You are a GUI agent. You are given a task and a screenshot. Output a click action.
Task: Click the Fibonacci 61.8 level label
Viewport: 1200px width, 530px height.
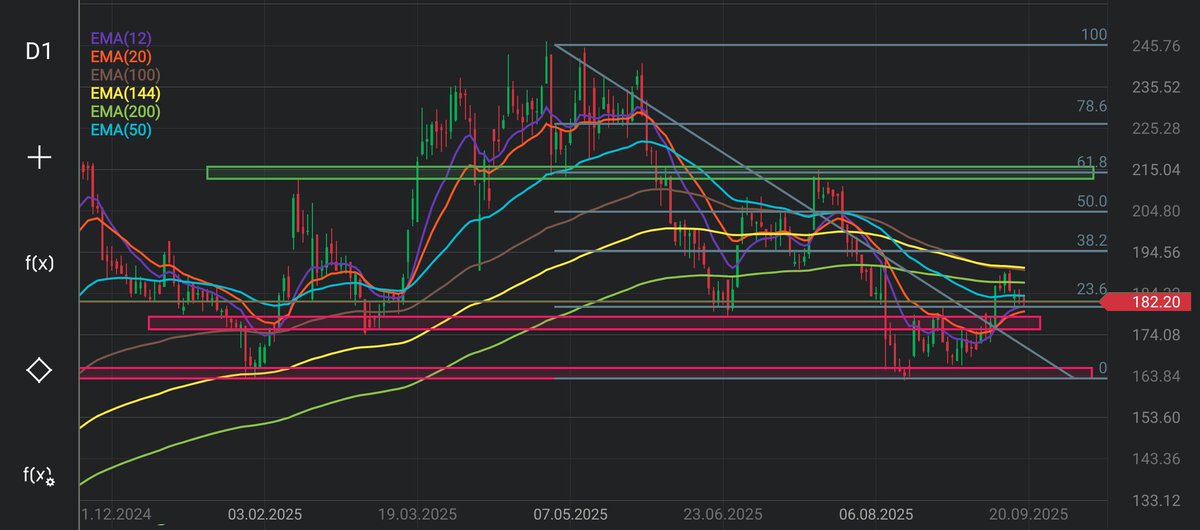[x=1091, y=162]
